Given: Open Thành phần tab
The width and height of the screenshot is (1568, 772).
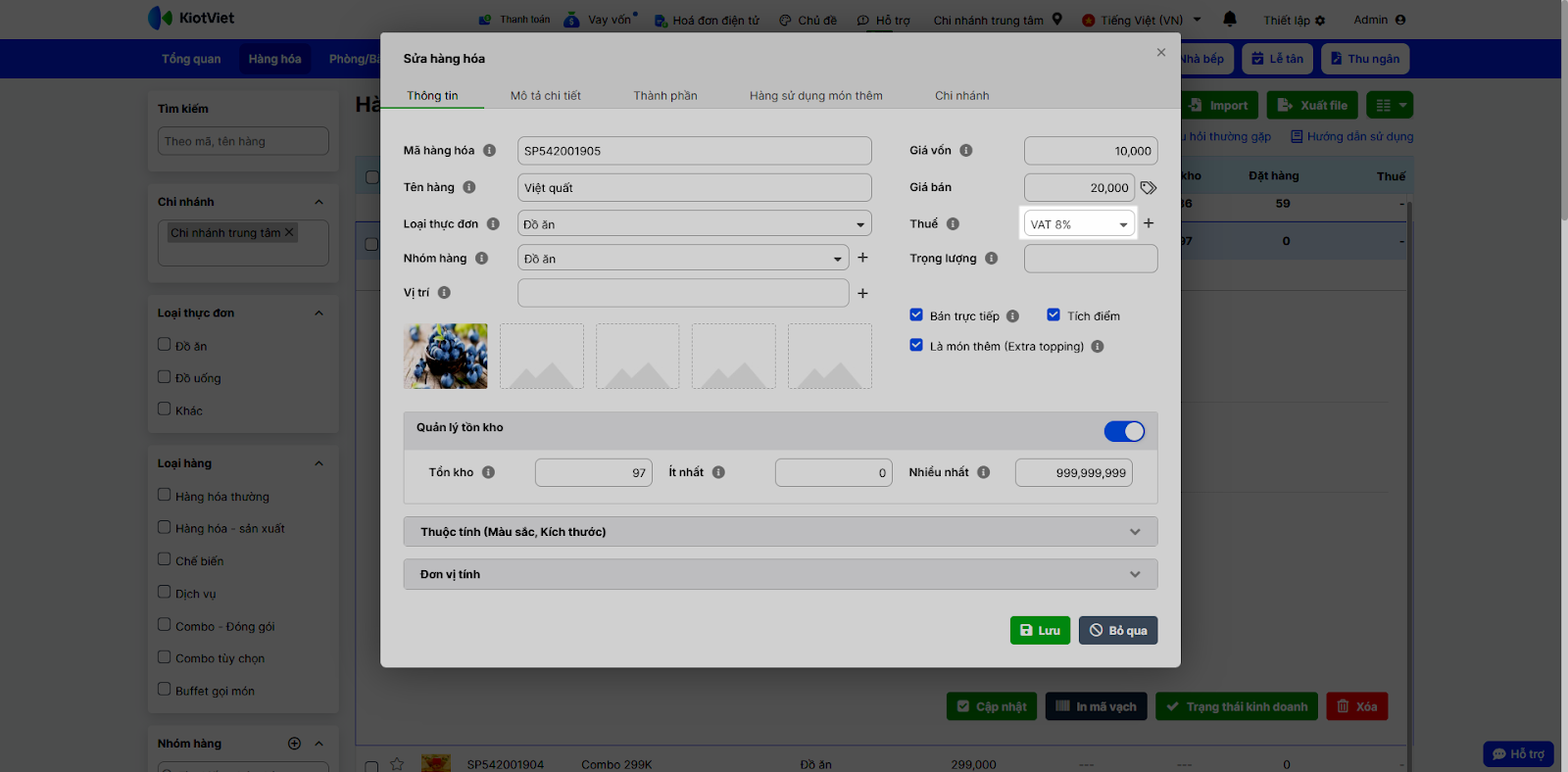Looking at the screenshot, I should 665,96.
